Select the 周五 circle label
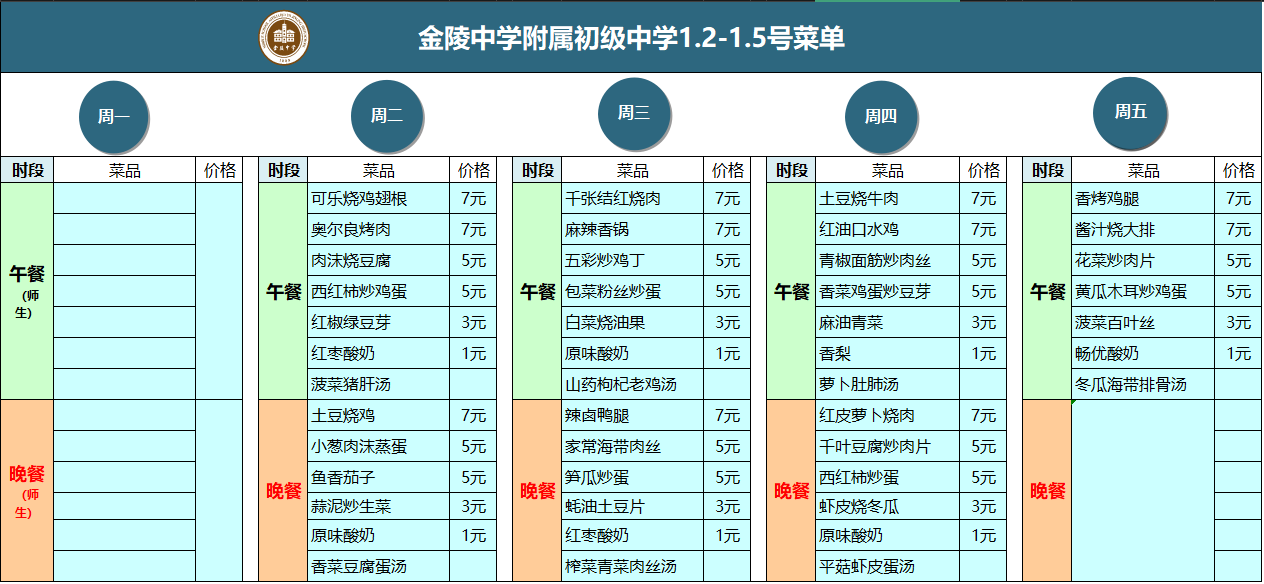 pyautogui.click(x=1130, y=112)
